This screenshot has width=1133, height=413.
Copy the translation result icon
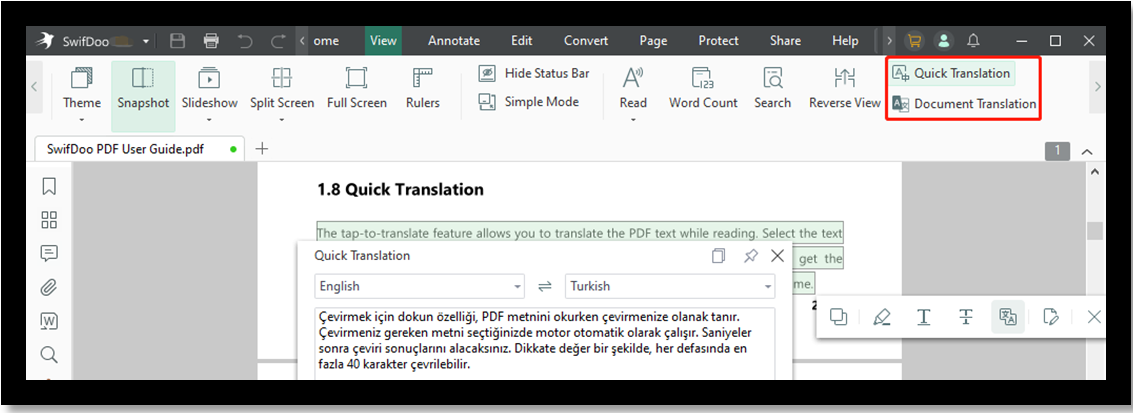(718, 256)
